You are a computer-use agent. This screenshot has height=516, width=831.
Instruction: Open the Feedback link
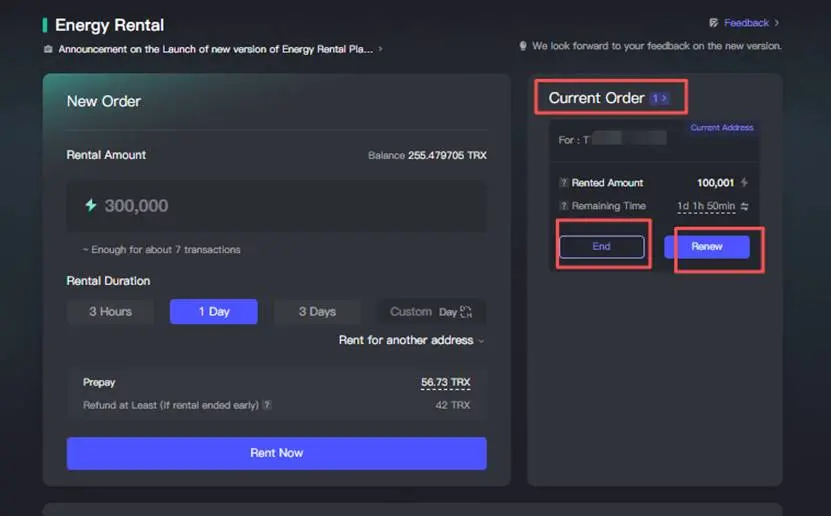tap(746, 22)
